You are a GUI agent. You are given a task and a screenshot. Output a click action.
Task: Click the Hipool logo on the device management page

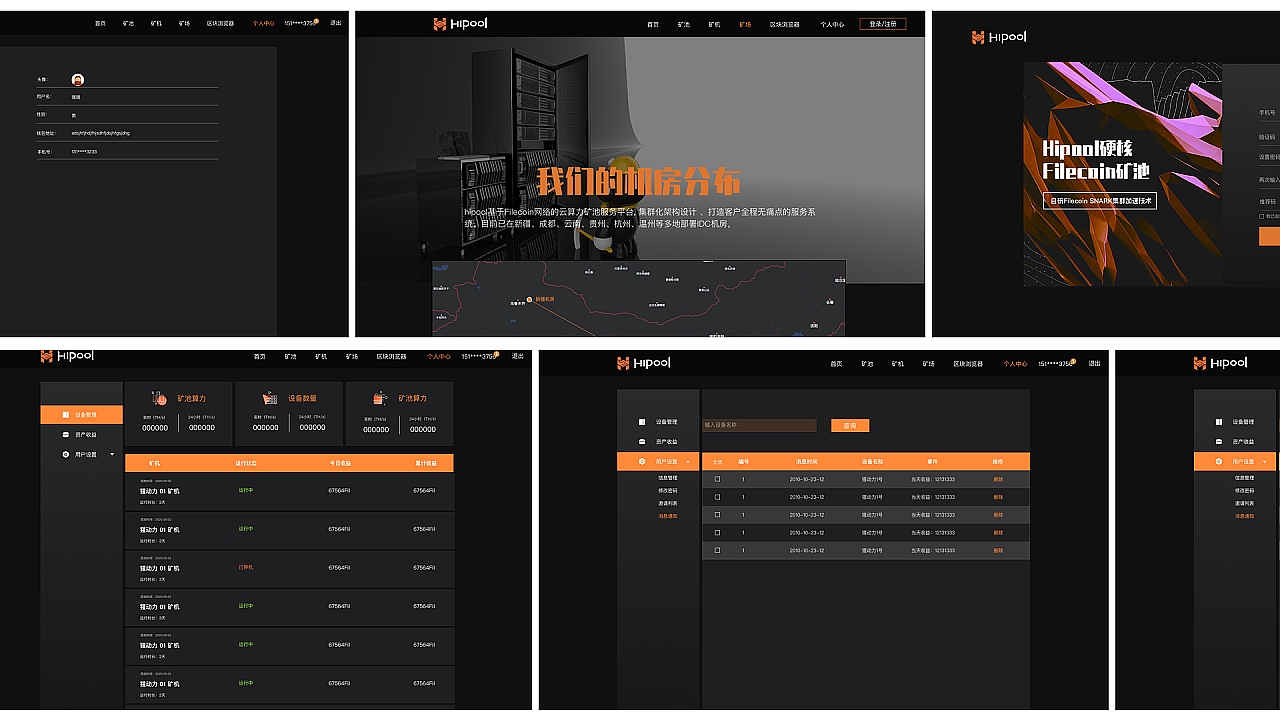(67, 355)
